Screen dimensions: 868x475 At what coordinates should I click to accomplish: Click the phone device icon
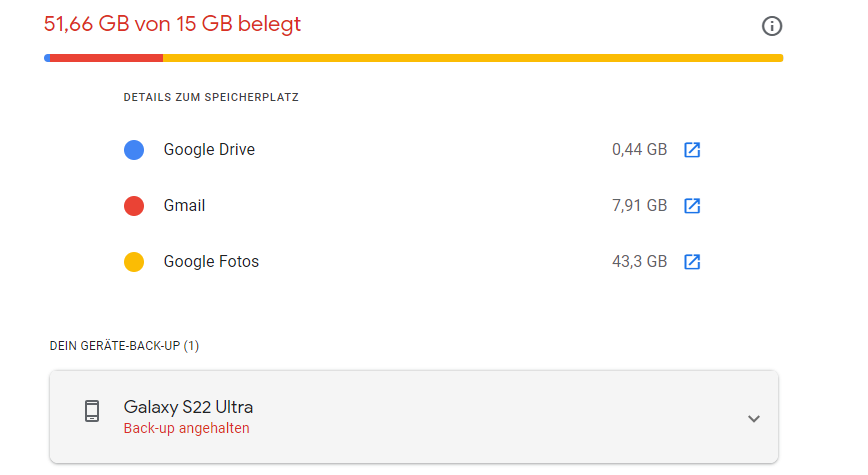pos(92,411)
